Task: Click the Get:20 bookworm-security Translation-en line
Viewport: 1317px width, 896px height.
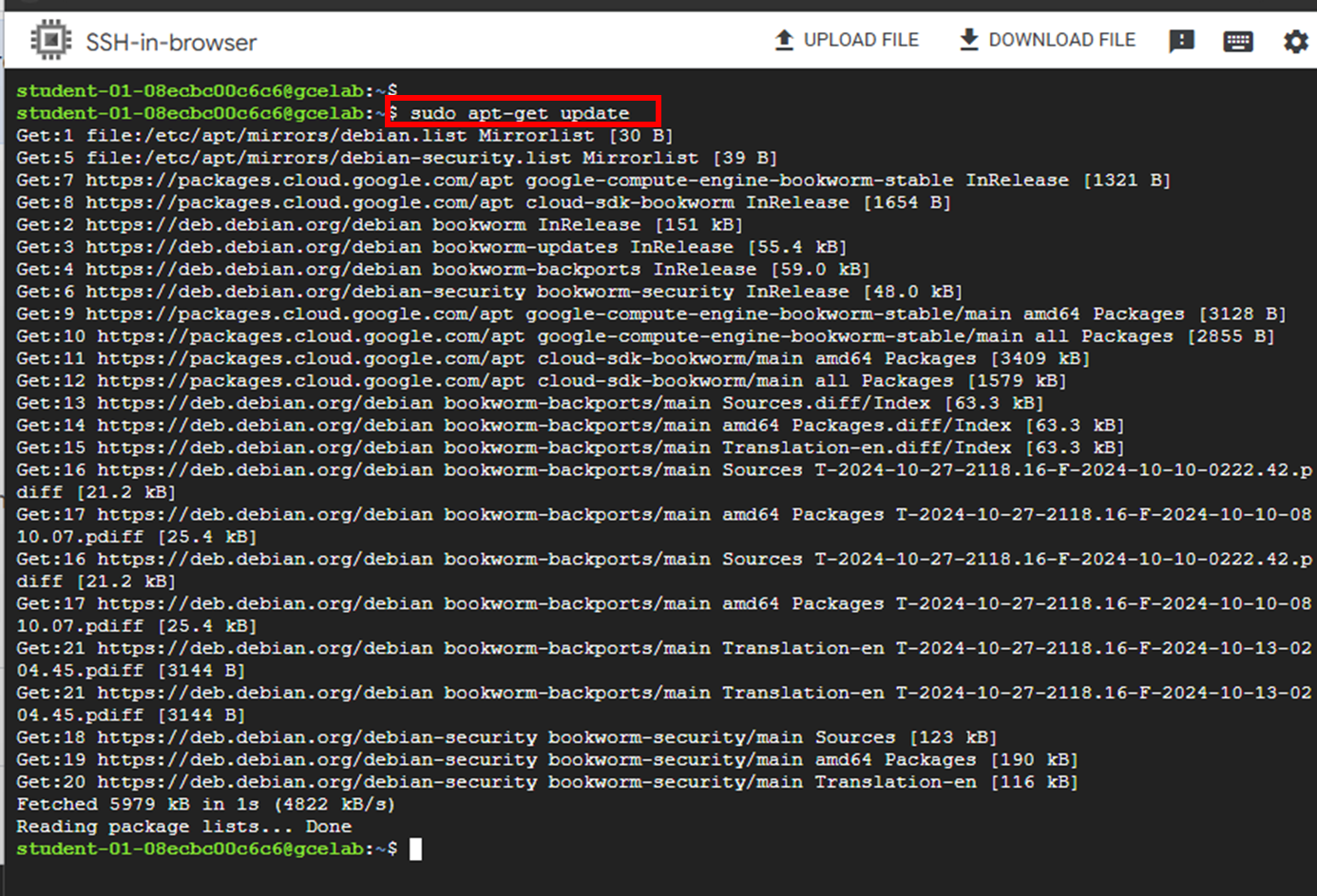Action: (x=547, y=782)
